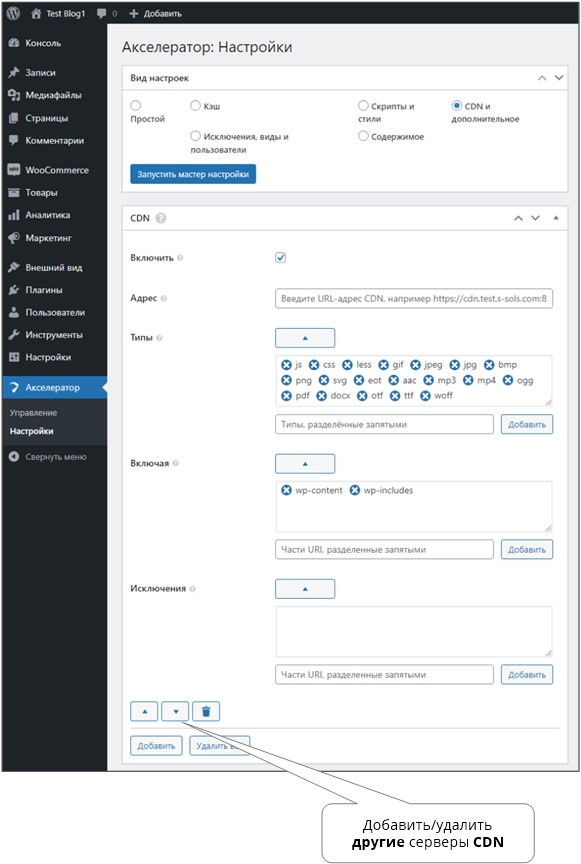This screenshot has width=581, height=864.
Task: Click the comments bubble in admin bar
Action: (101, 13)
